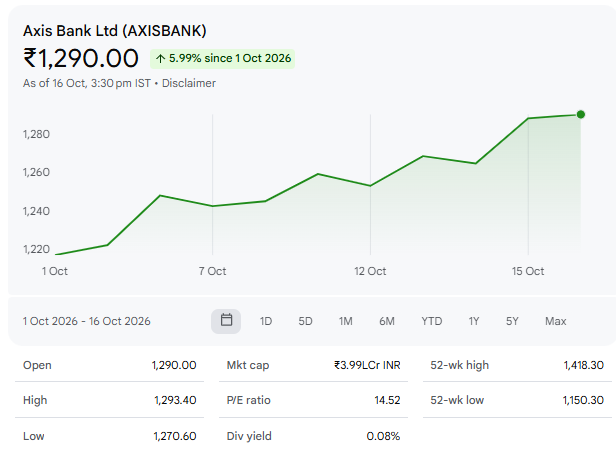
Task: Click the P/E ratio label
Action: [x=249, y=400]
